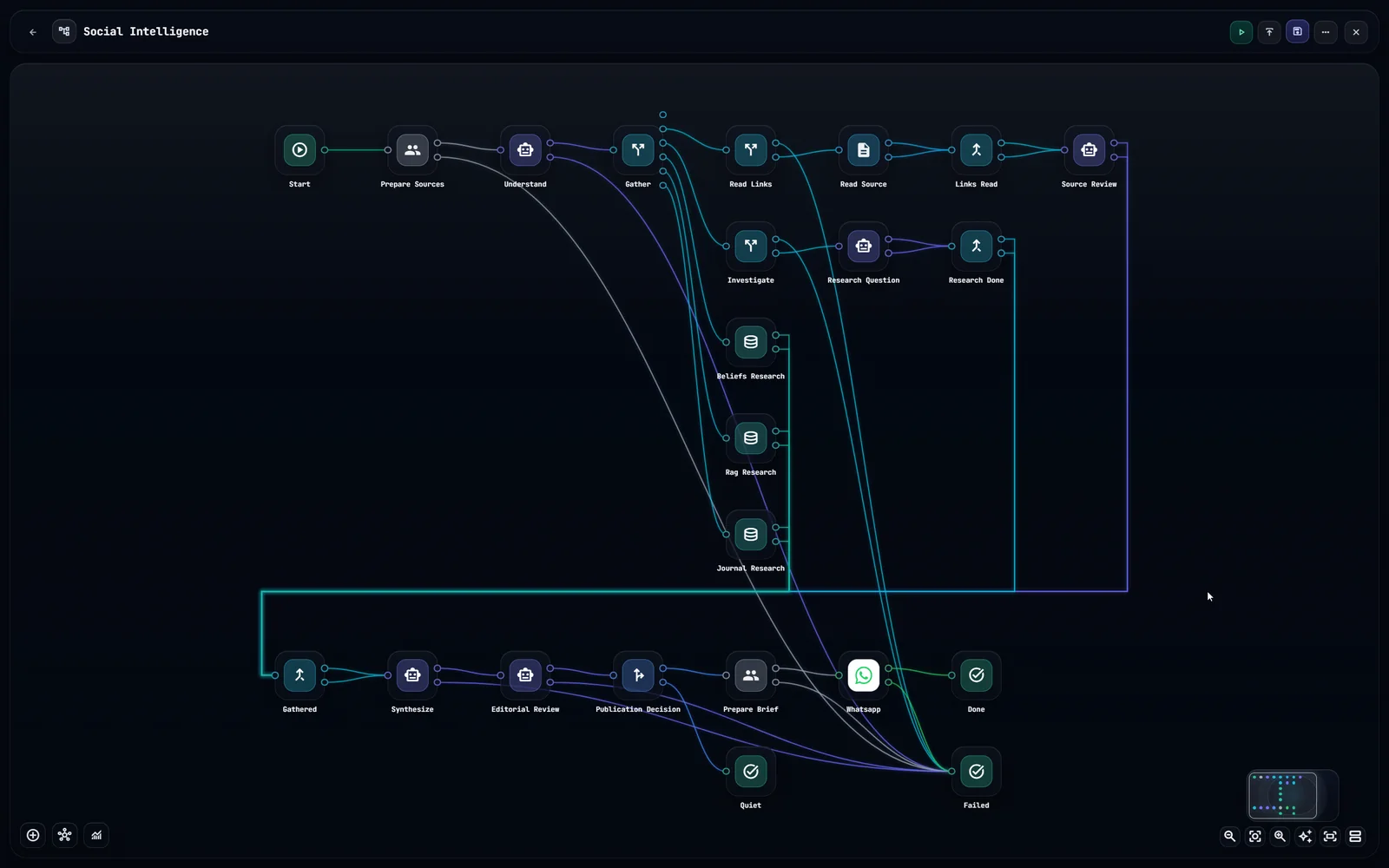Select the Editorial Review node
This screenshot has width=1389, height=868.
[525, 675]
